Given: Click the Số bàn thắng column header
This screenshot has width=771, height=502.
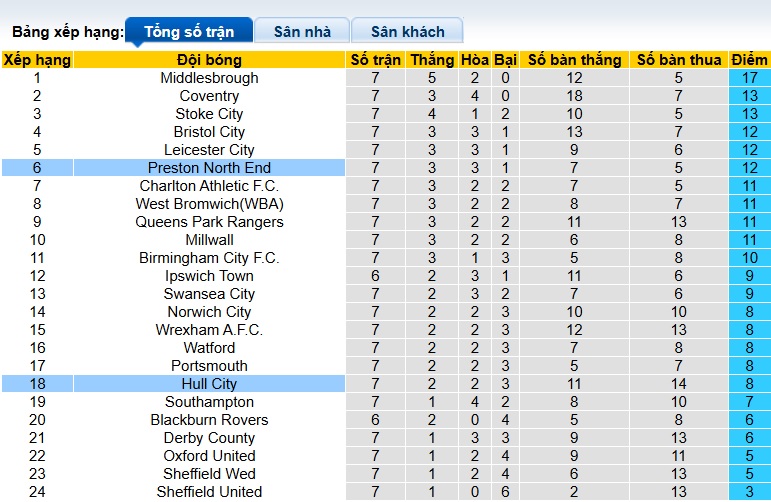Looking at the screenshot, I should click(574, 60).
